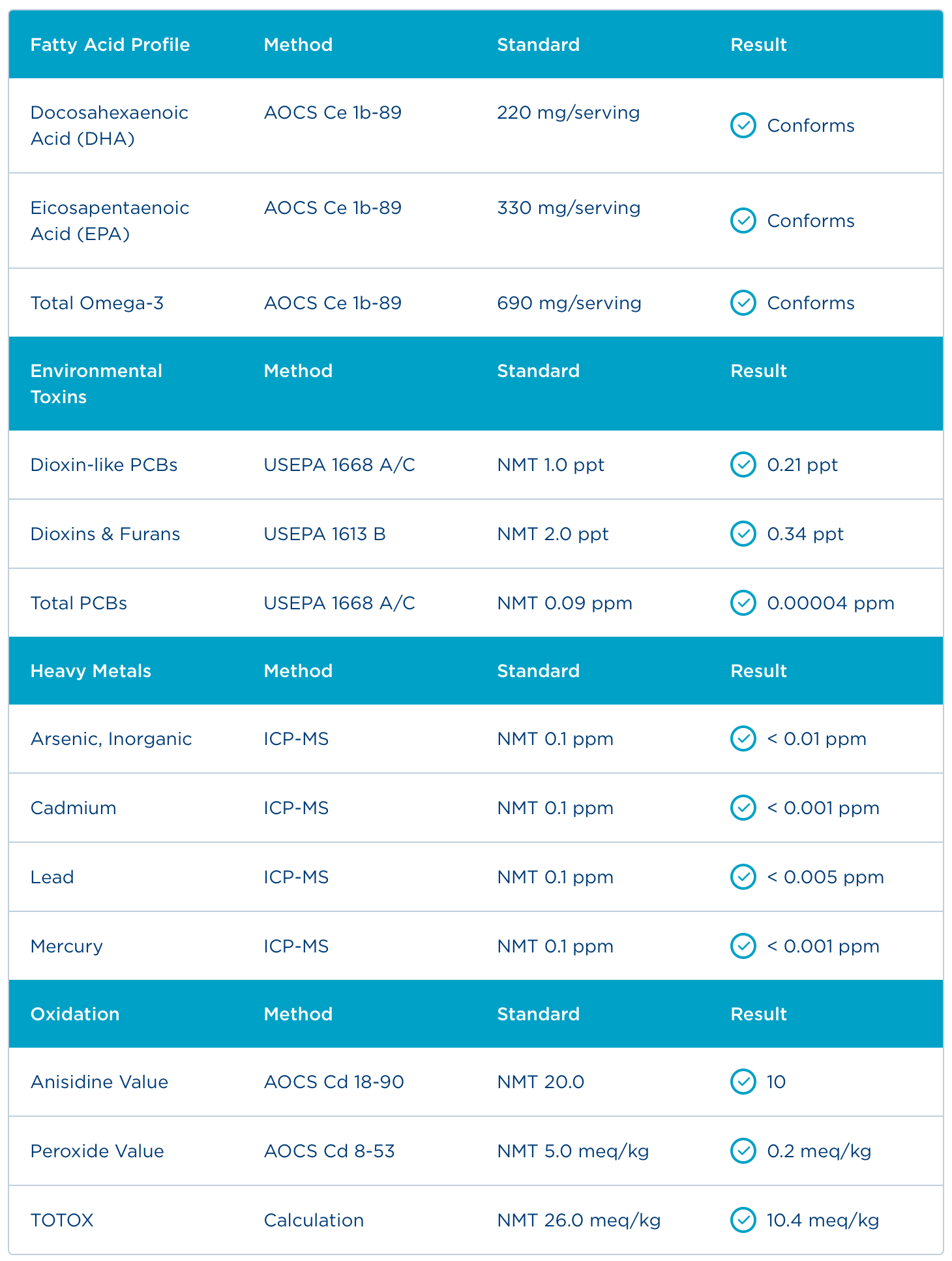Select the Fatty Acid Profile header
952x1261 pixels.
point(110,44)
